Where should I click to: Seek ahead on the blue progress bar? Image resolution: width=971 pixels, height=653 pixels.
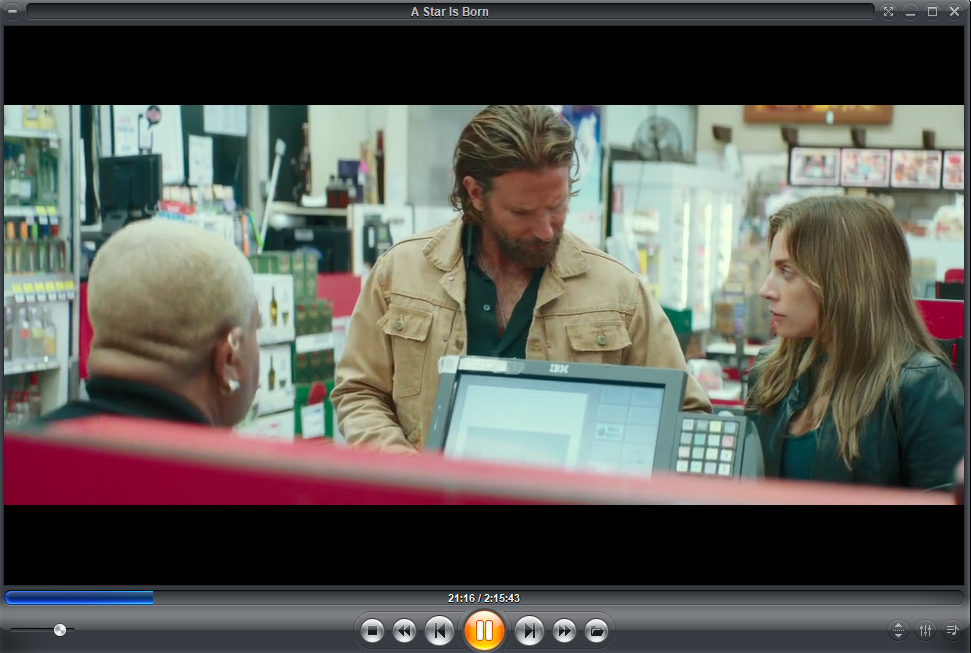coord(300,597)
